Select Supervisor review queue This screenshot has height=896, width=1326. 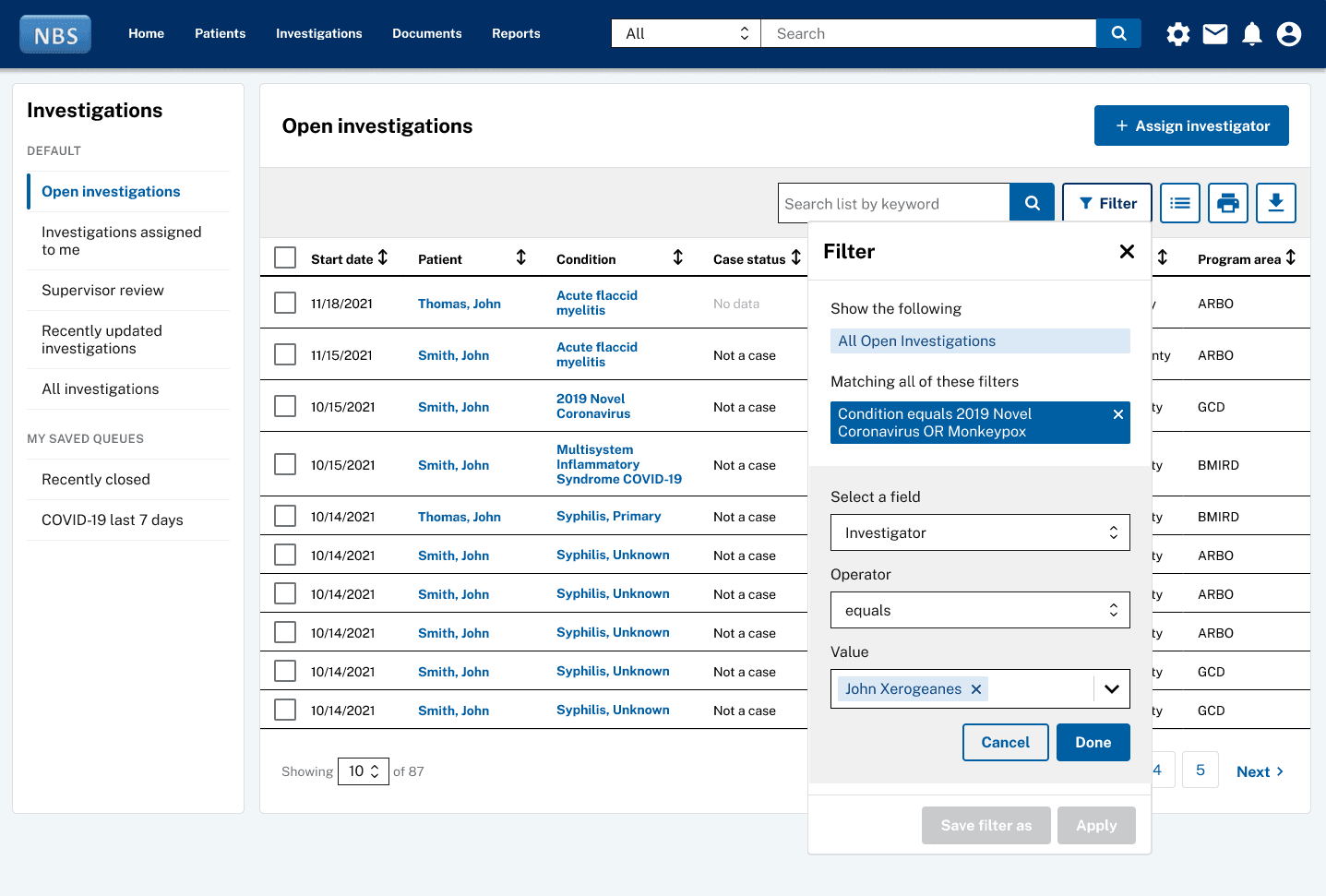tap(129, 290)
